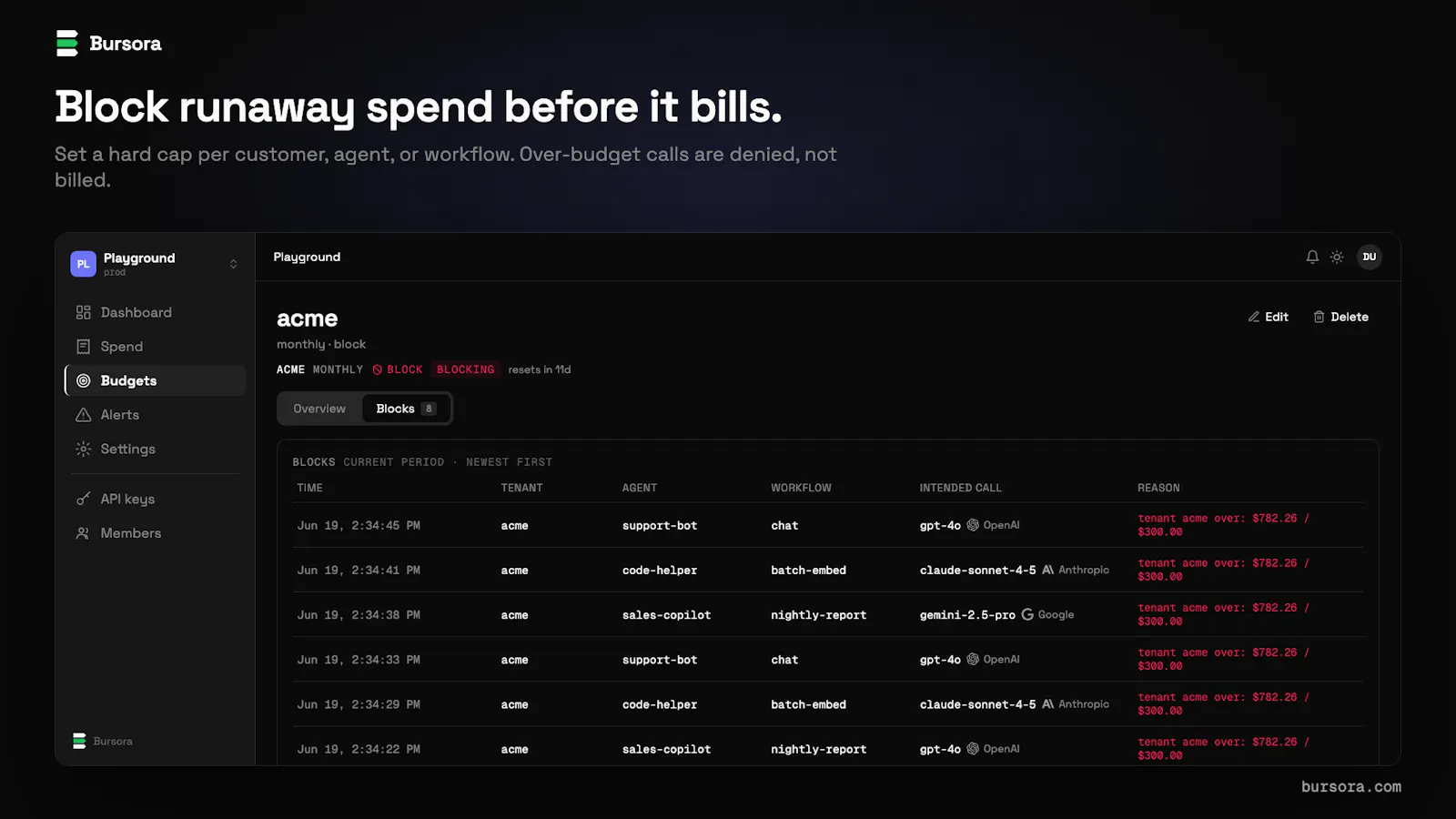The width and height of the screenshot is (1456, 819).
Task: Expand the Playground workspace switcher chevron
Action: (x=233, y=264)
